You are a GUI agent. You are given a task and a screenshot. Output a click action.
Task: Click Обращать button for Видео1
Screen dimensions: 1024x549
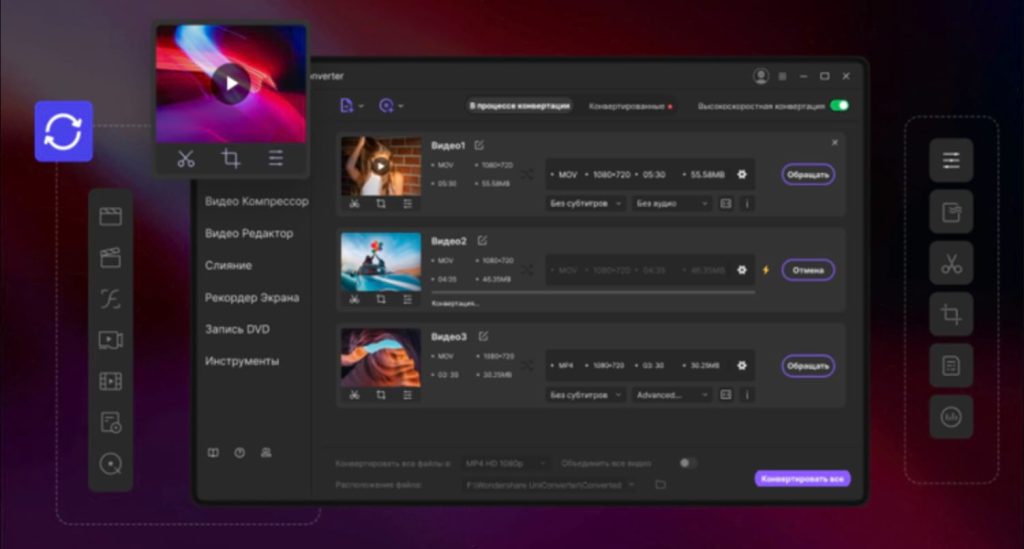point(808,174)
